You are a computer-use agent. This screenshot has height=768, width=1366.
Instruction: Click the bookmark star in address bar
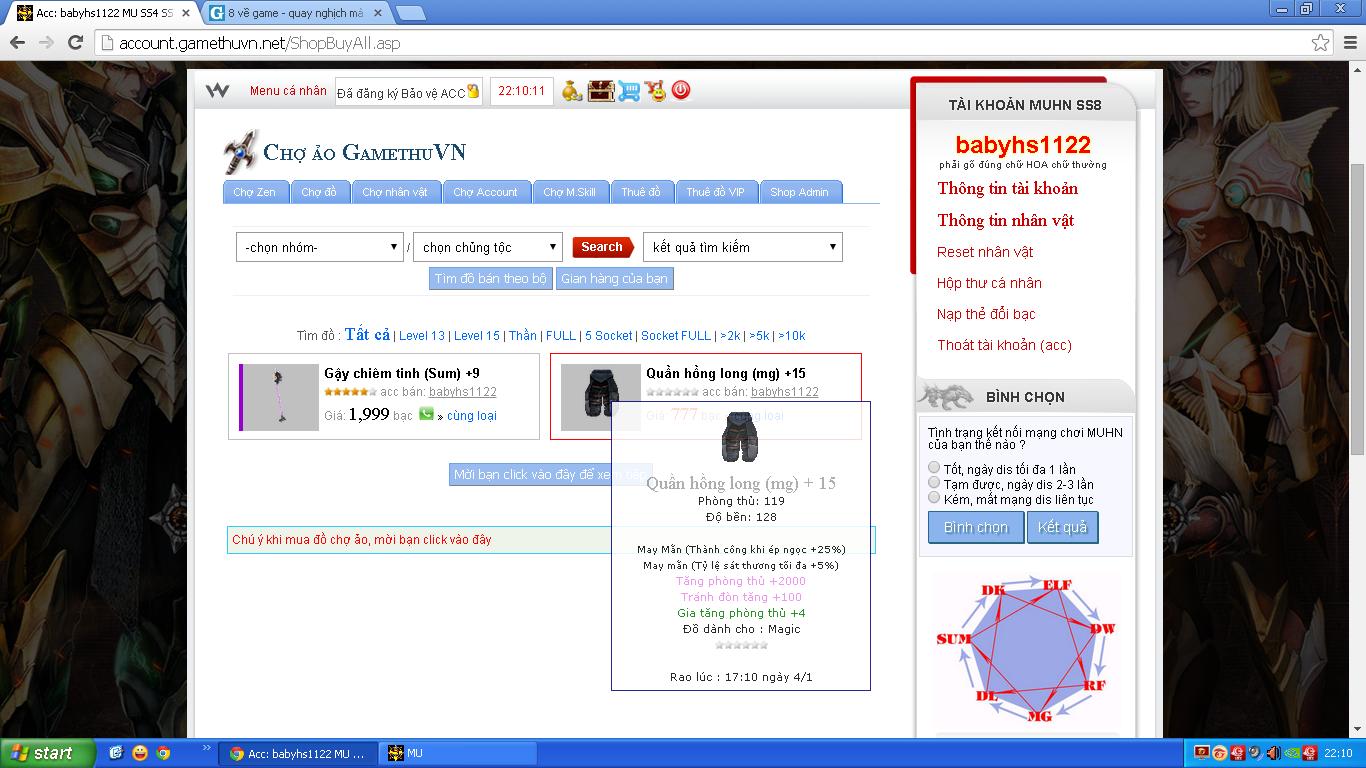[x=1320, y=43]
